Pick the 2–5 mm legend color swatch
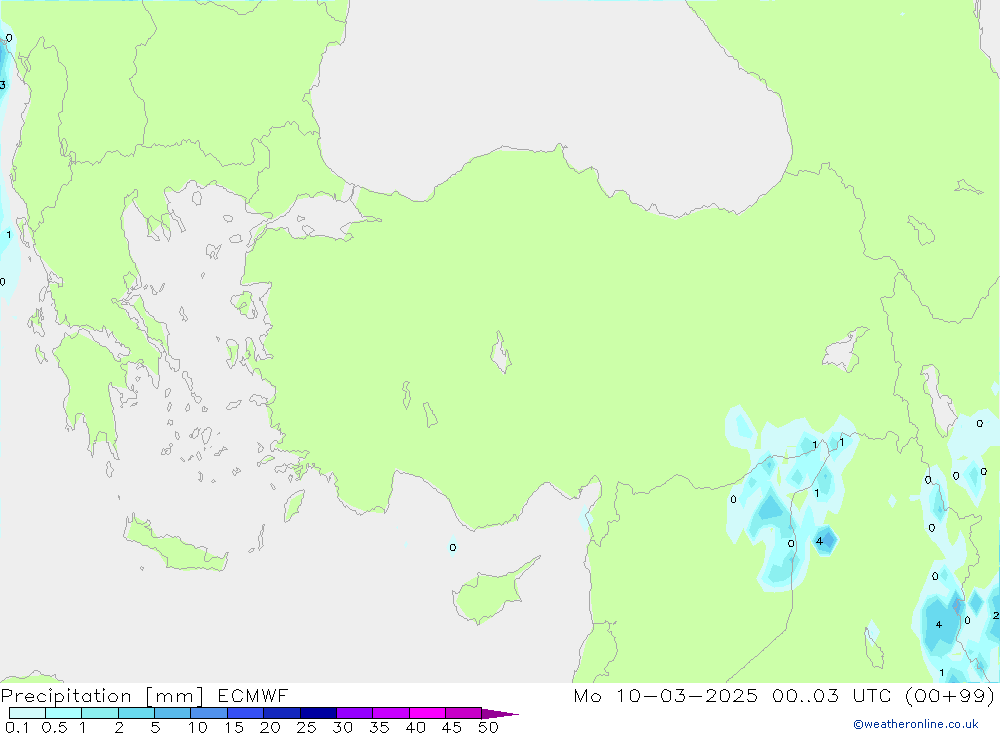This screenshot has width=1000, height=733. point(136,713)
